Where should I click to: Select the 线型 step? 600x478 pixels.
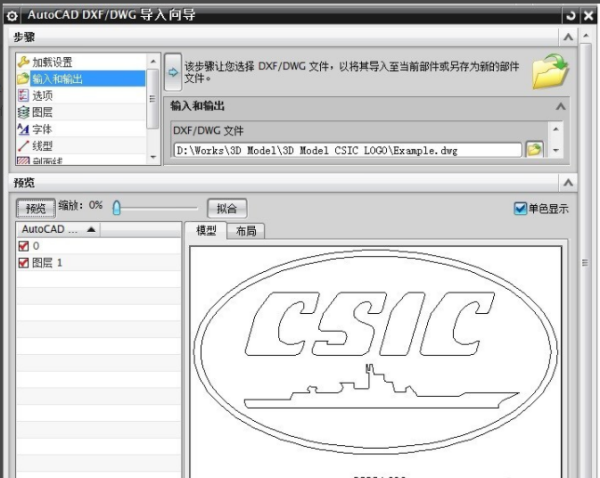click(x=81, y=146)
